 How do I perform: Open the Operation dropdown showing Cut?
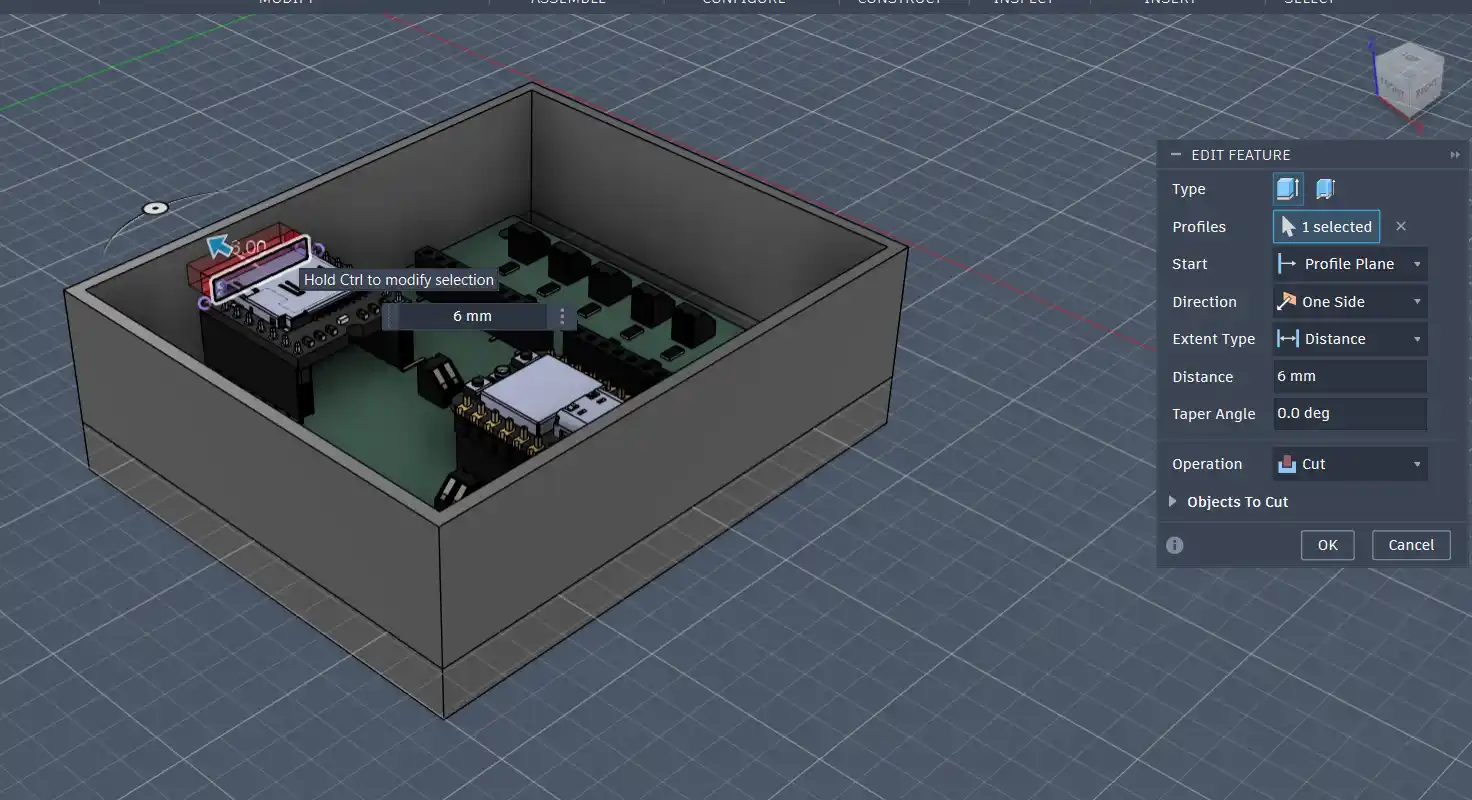[1350, 464]
